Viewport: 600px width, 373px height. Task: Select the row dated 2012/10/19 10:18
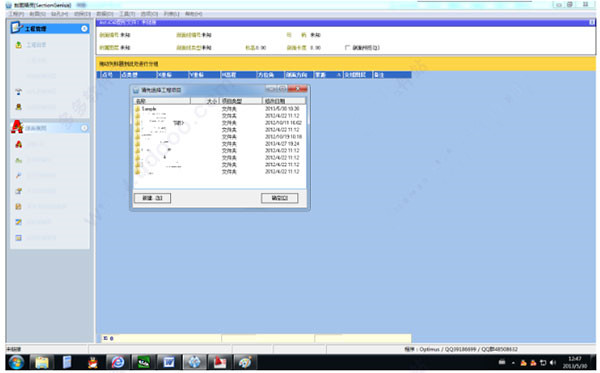(219, 137)
